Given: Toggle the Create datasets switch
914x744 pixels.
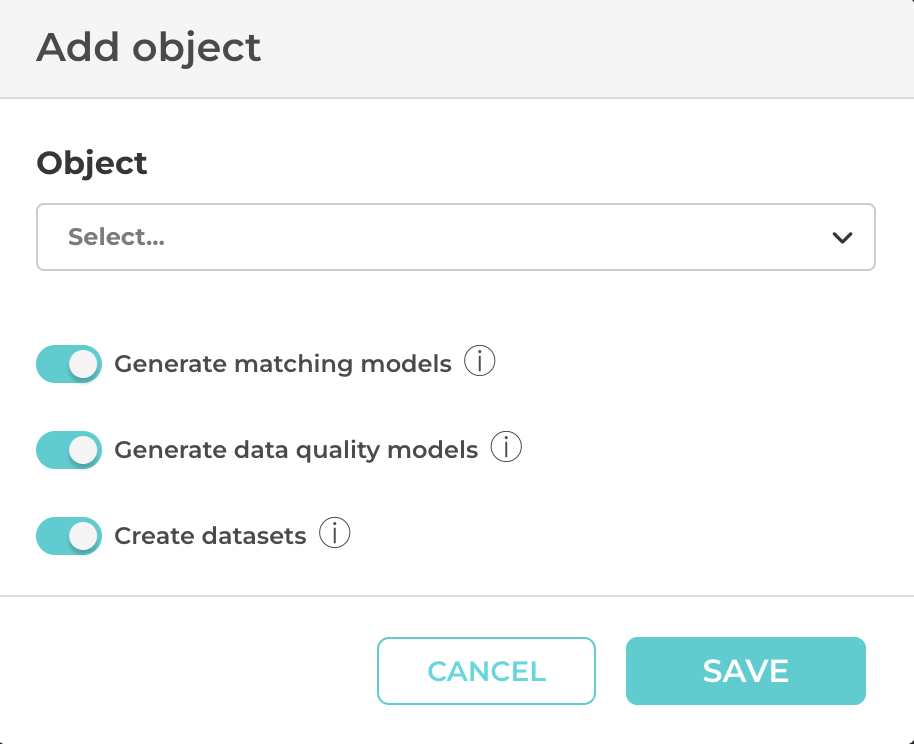Looking at the screenshot, I should pos(69,536).
